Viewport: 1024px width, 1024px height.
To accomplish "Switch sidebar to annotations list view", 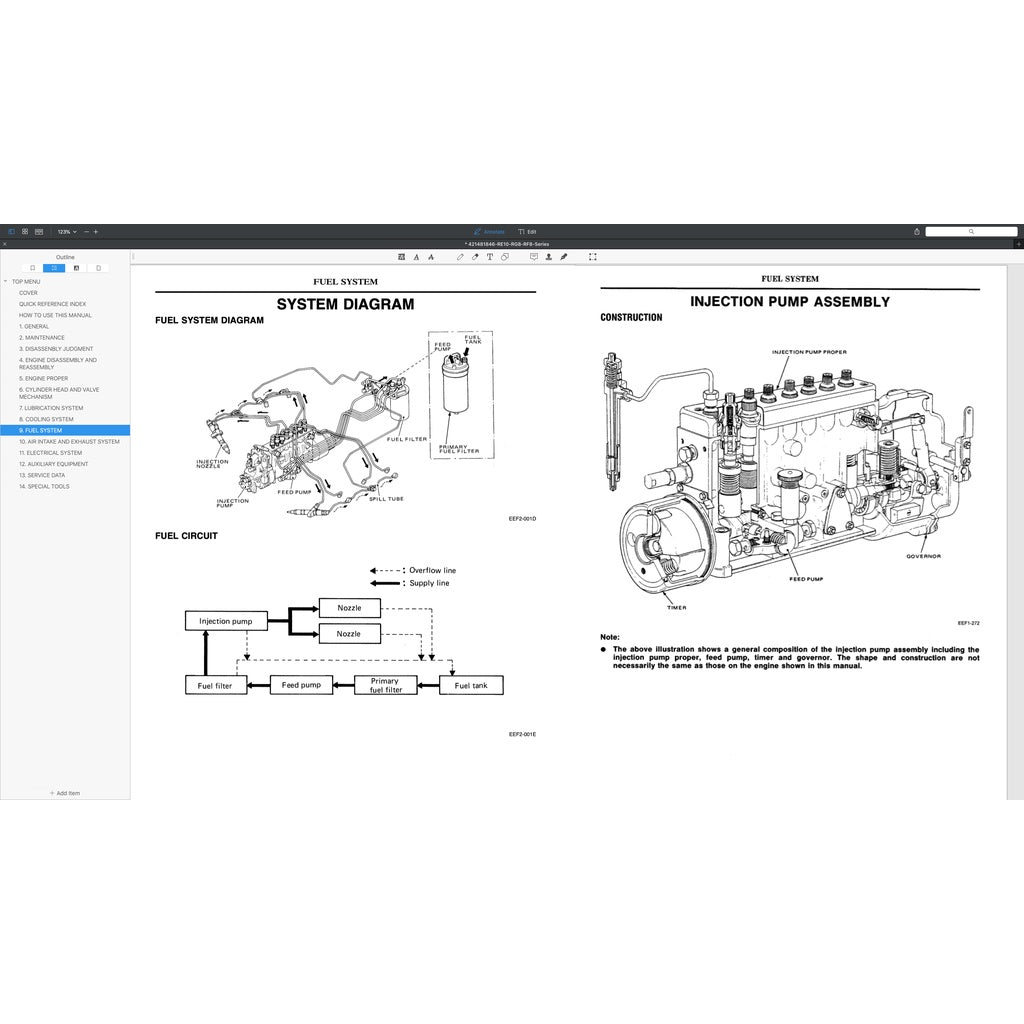I will coord(76,268).
